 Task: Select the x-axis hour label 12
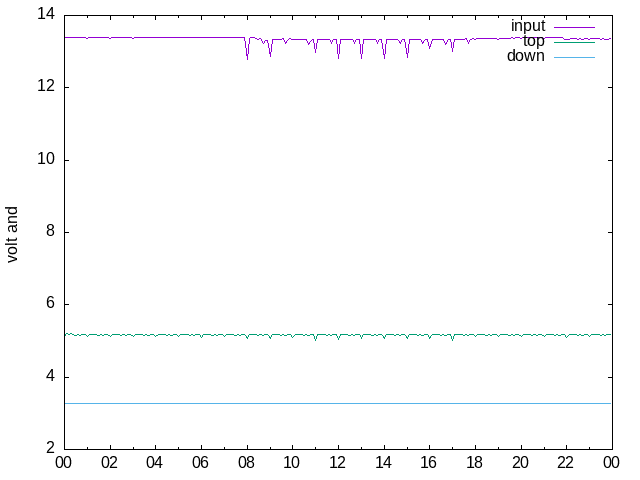[x=338, y=464]
